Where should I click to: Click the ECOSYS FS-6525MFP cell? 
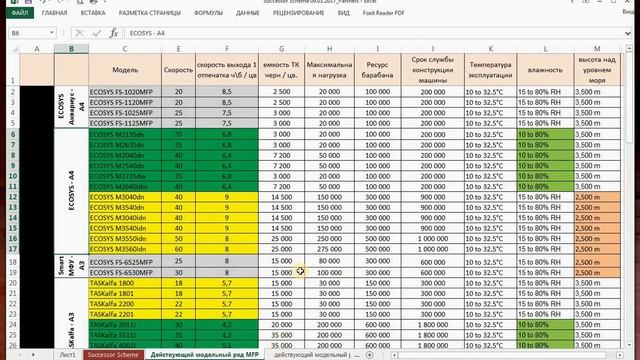(x=125, y=262)
